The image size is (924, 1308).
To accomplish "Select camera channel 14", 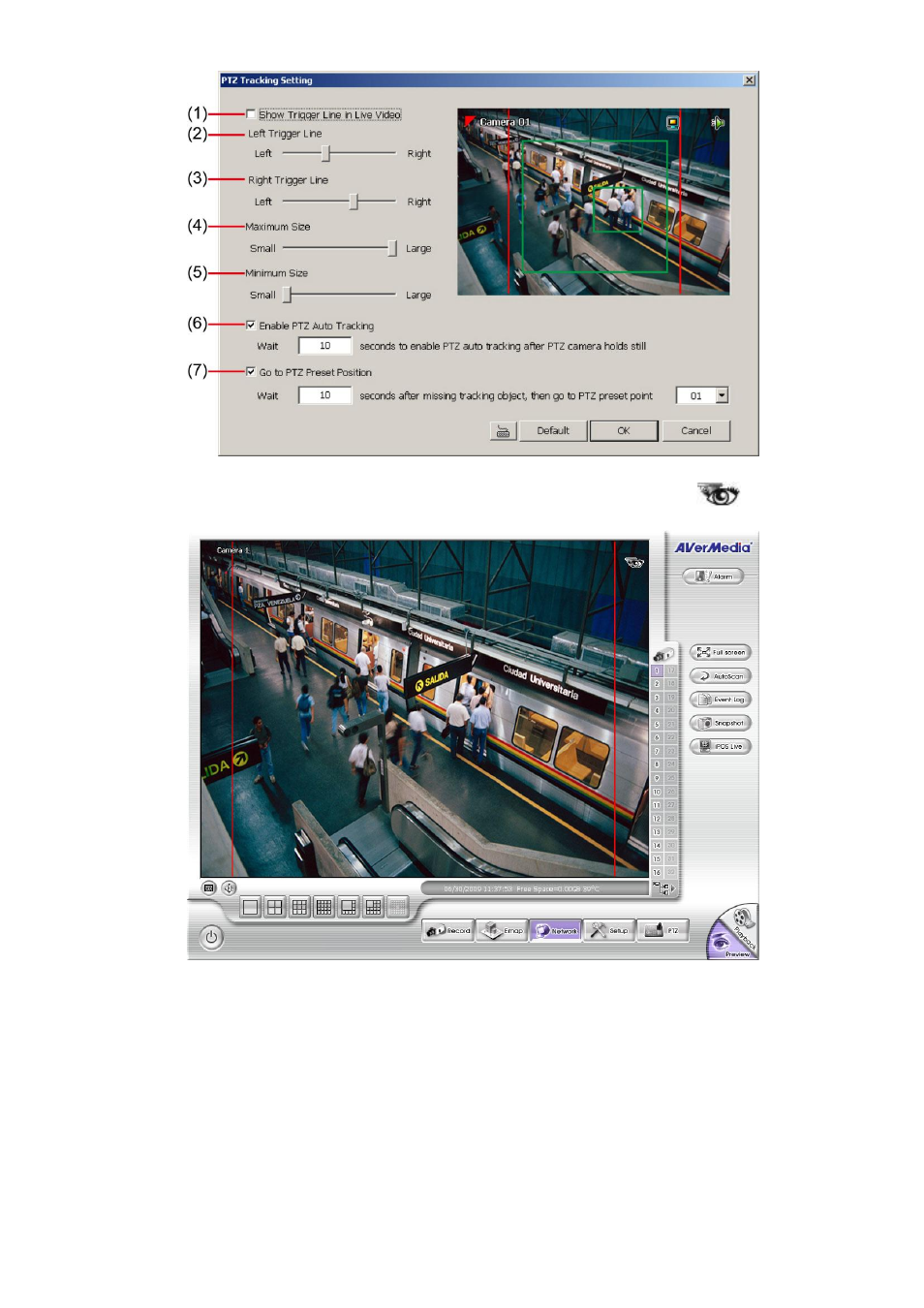I will pos(657,846).
